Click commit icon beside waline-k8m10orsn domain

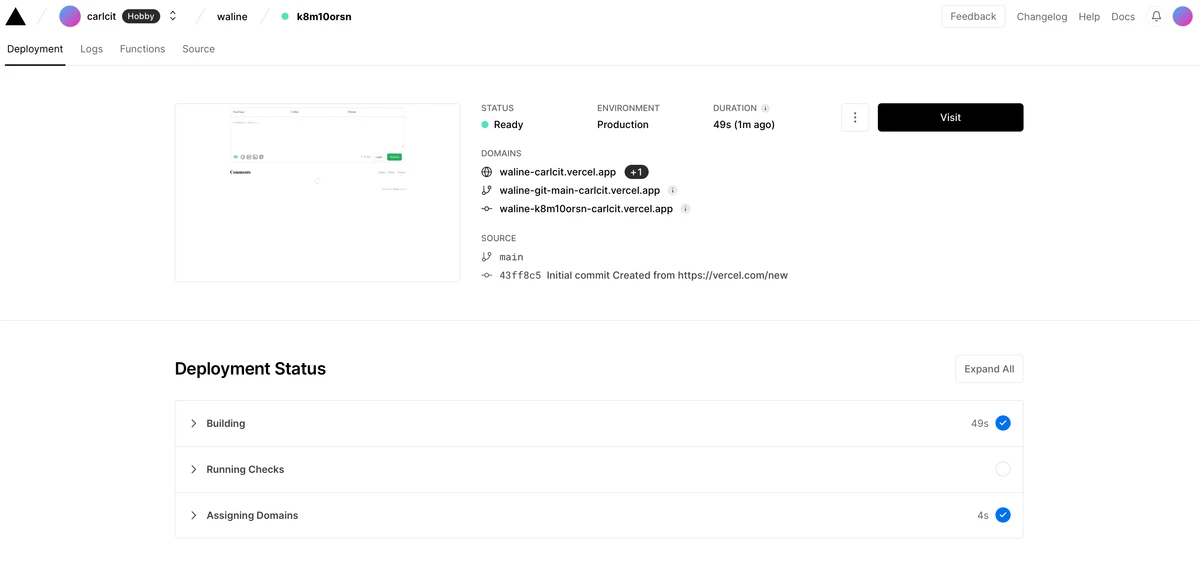tap(486, 209)
